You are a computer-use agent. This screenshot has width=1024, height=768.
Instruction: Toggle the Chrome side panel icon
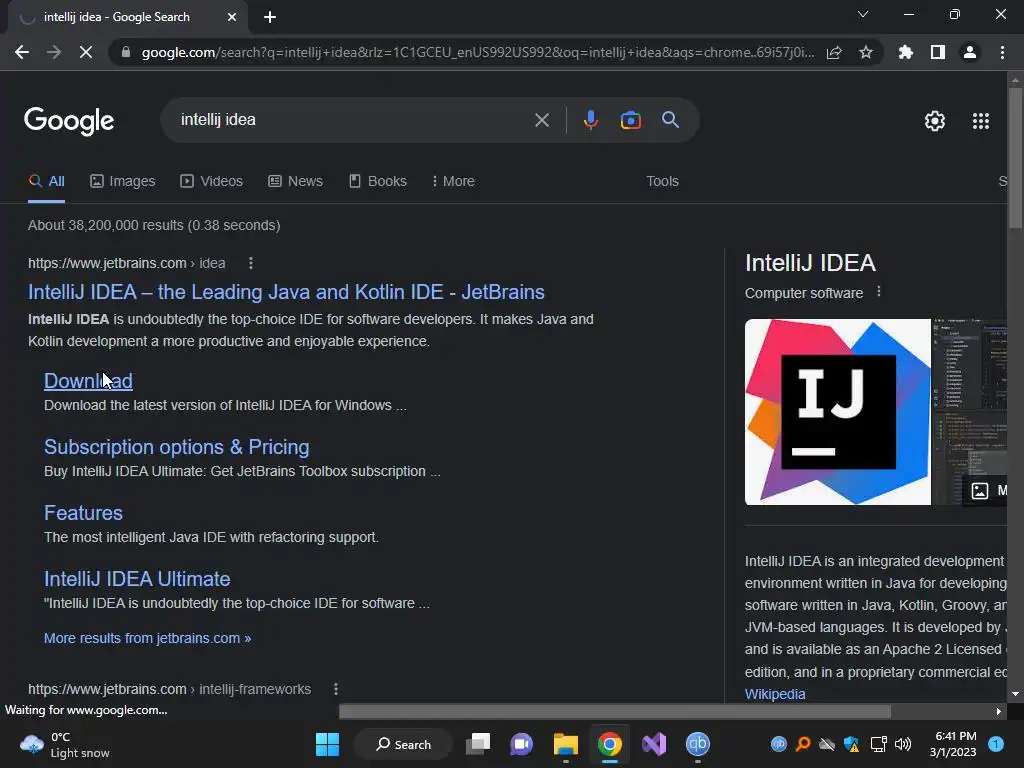point(938,52)
